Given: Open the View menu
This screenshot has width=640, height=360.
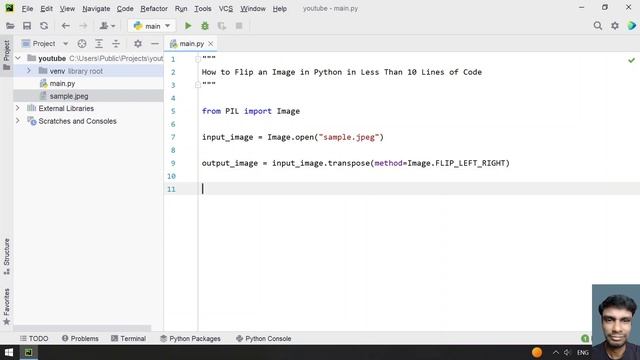Looking at the screenshot, I should (67, 9).
